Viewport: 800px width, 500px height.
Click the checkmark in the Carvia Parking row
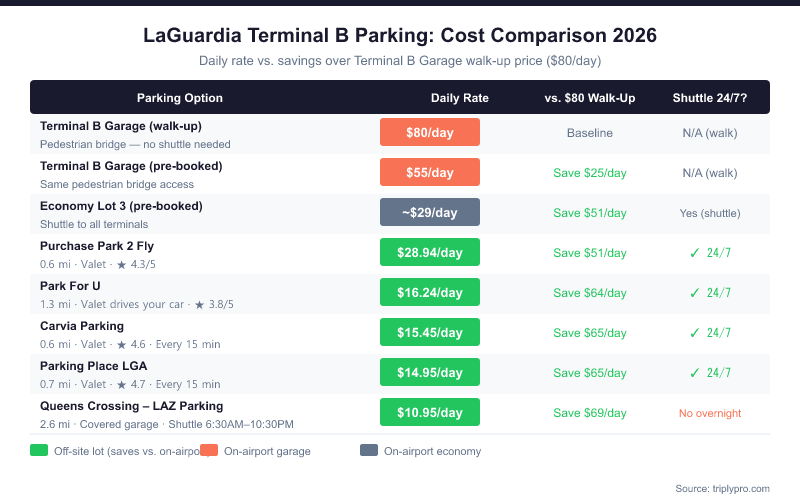pos(695,333)
